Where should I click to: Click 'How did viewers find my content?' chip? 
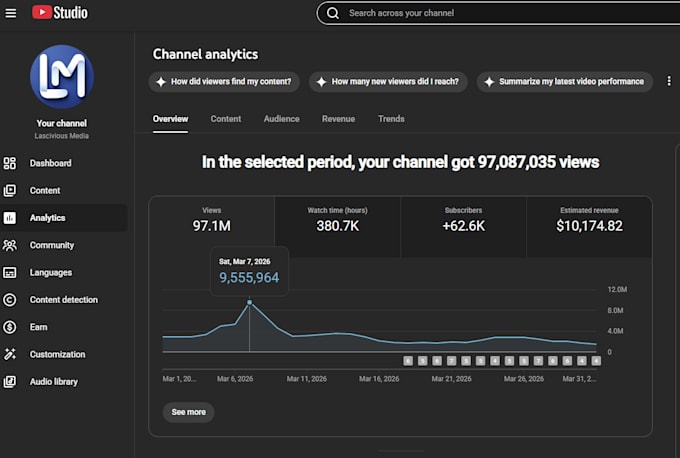tap(224, 82)
